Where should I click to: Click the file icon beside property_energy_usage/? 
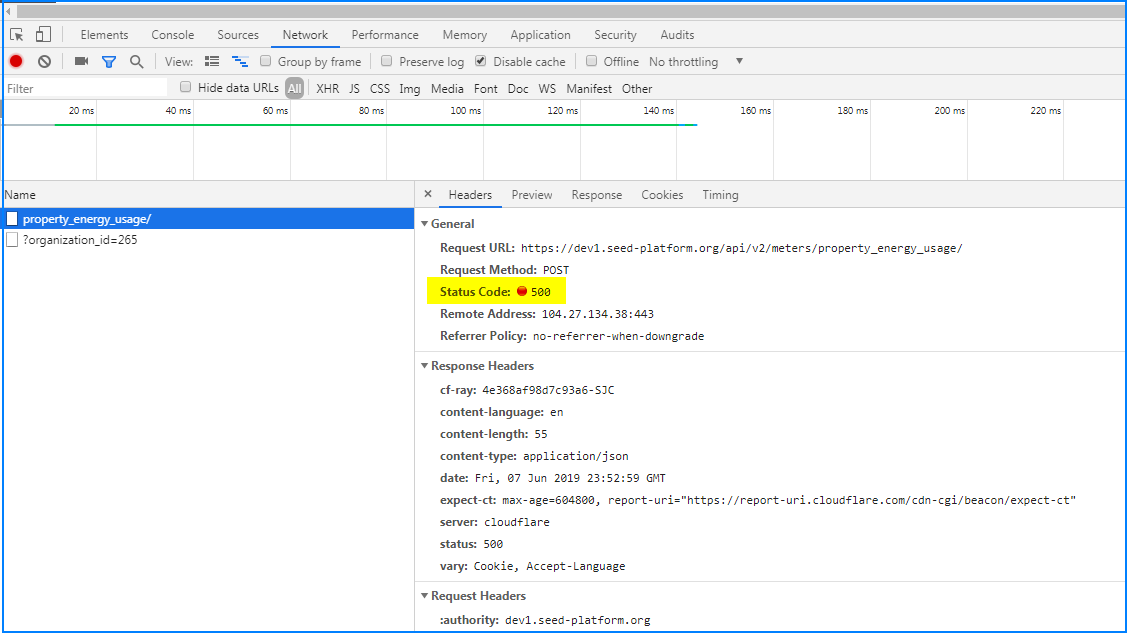12,218
